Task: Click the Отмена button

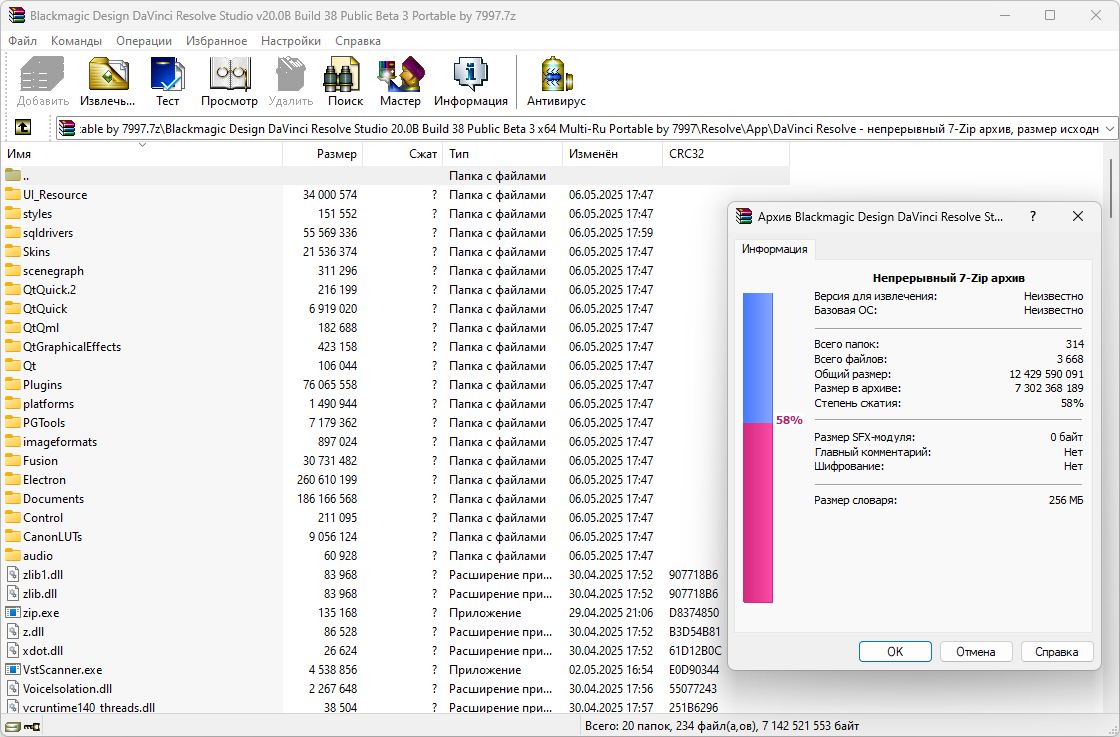Action: (x=976, y=651)
